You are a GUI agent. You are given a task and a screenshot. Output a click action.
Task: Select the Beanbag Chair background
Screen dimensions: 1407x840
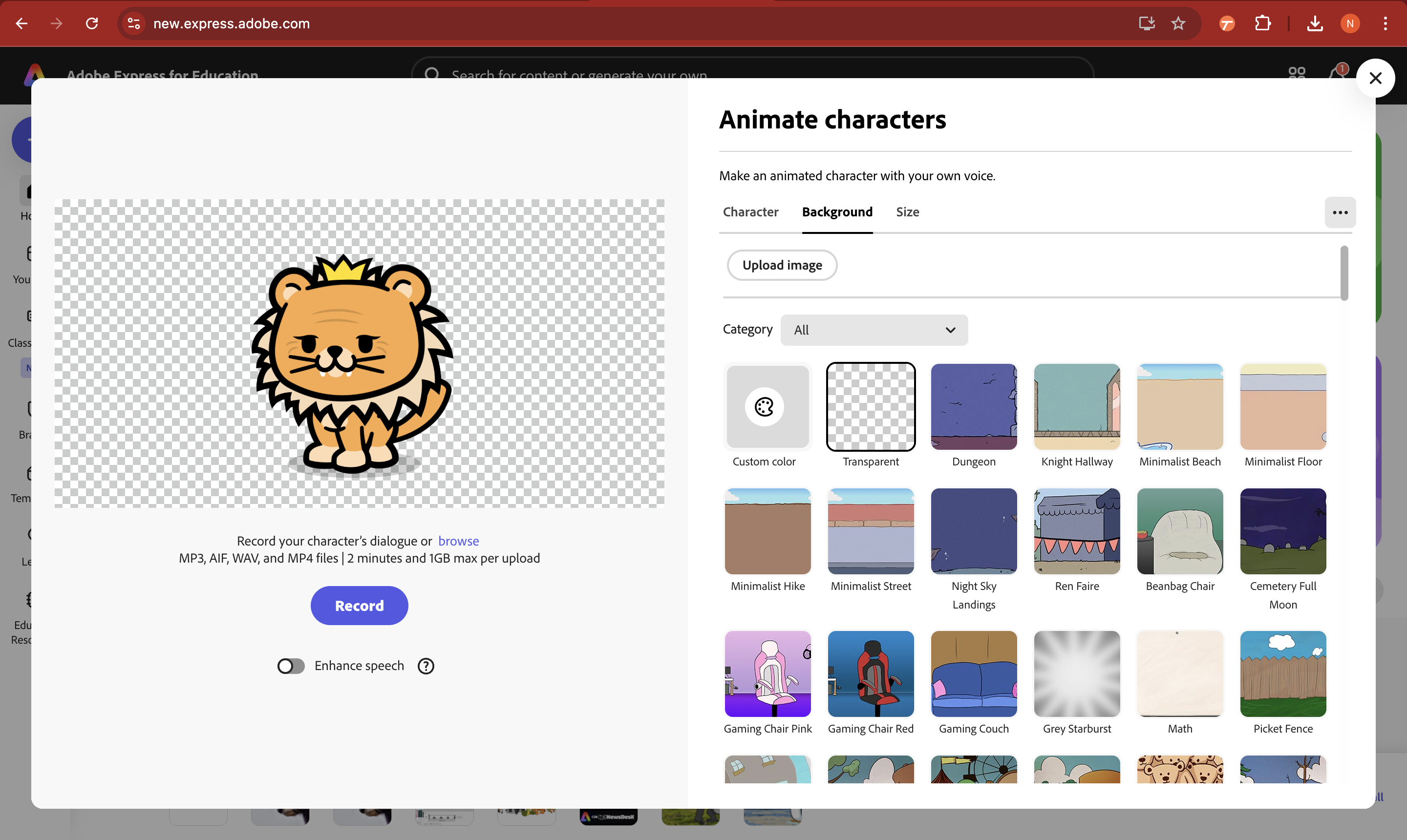[x=1179, y=531]
